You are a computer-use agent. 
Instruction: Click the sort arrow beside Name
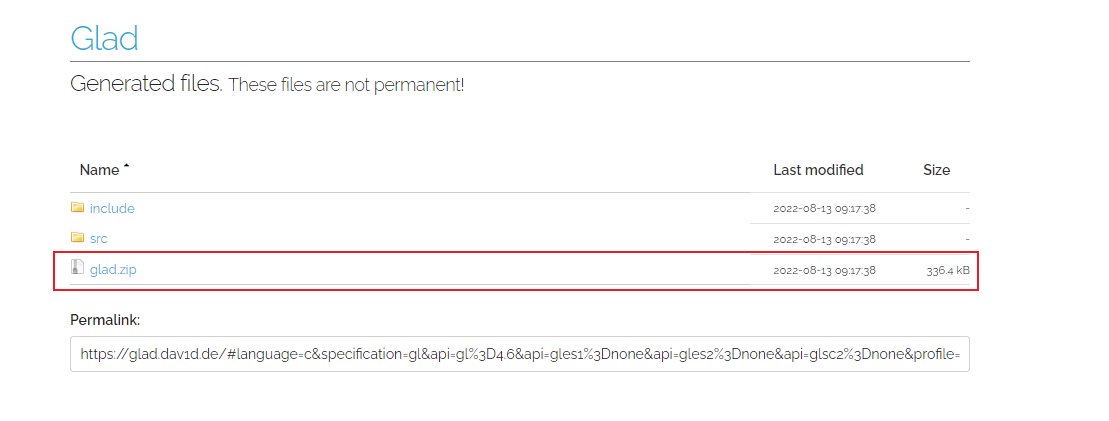(x=127, y=168)
